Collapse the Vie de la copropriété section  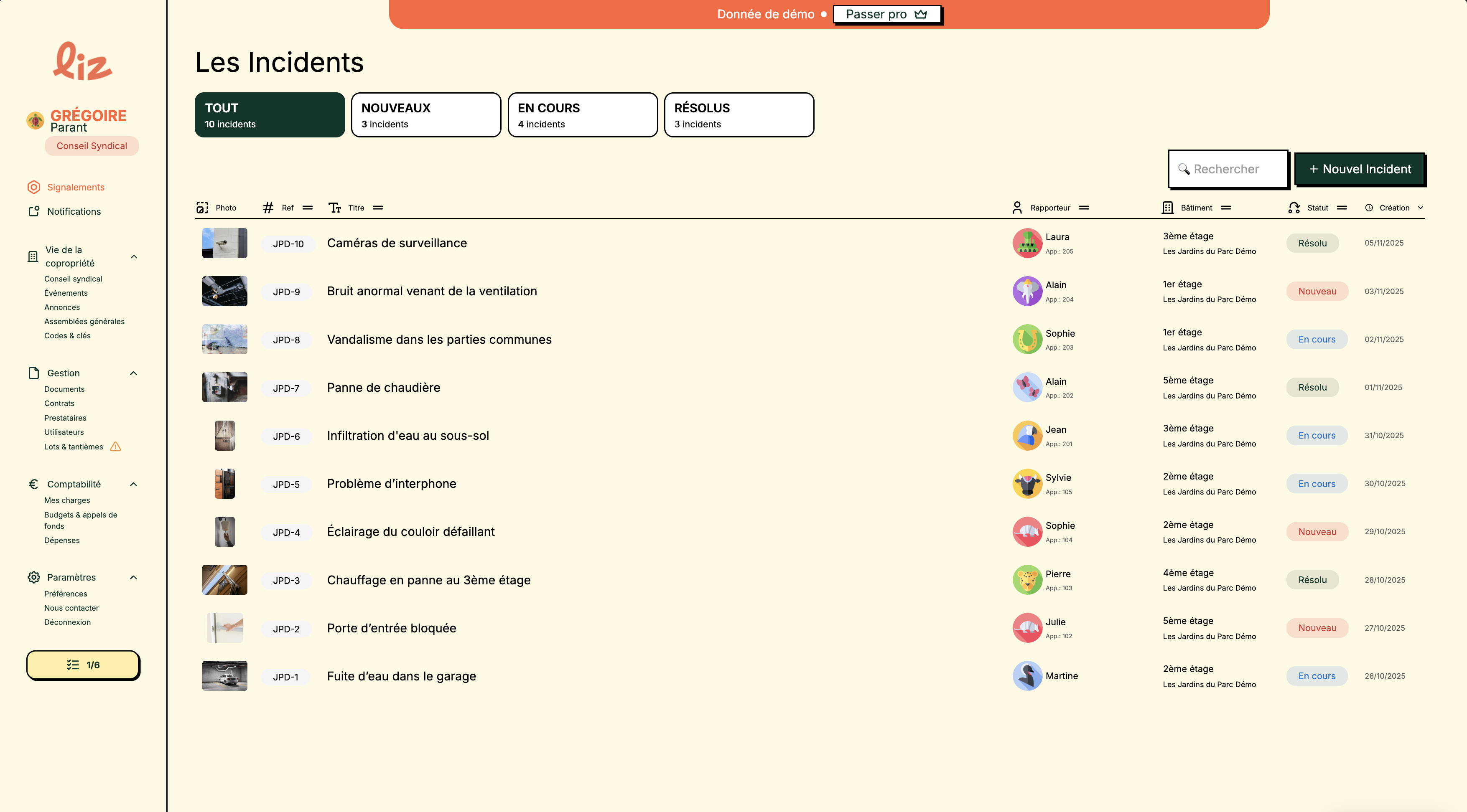(x=134, y=256)
